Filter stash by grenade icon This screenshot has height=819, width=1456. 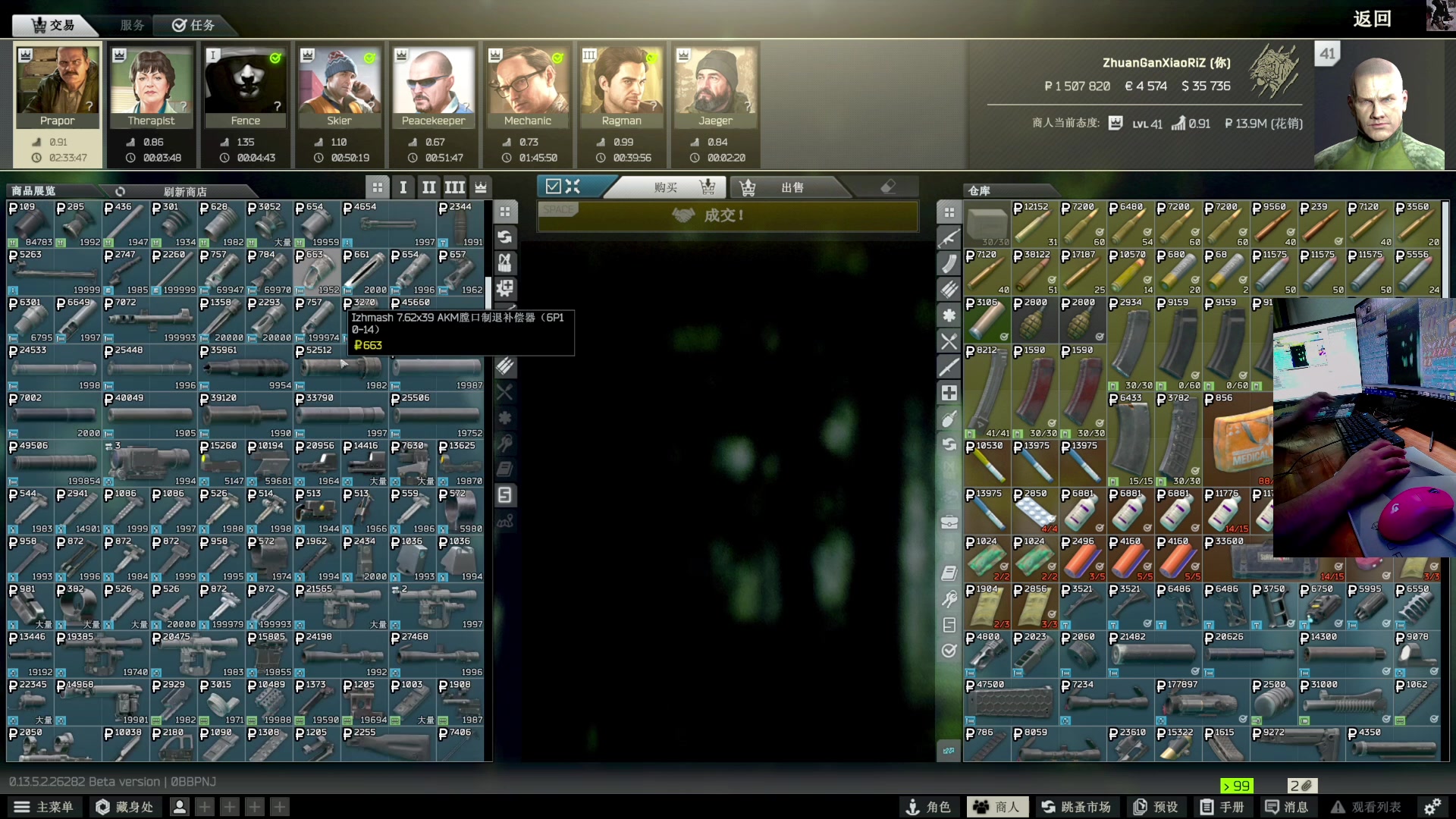click(949, 419)
